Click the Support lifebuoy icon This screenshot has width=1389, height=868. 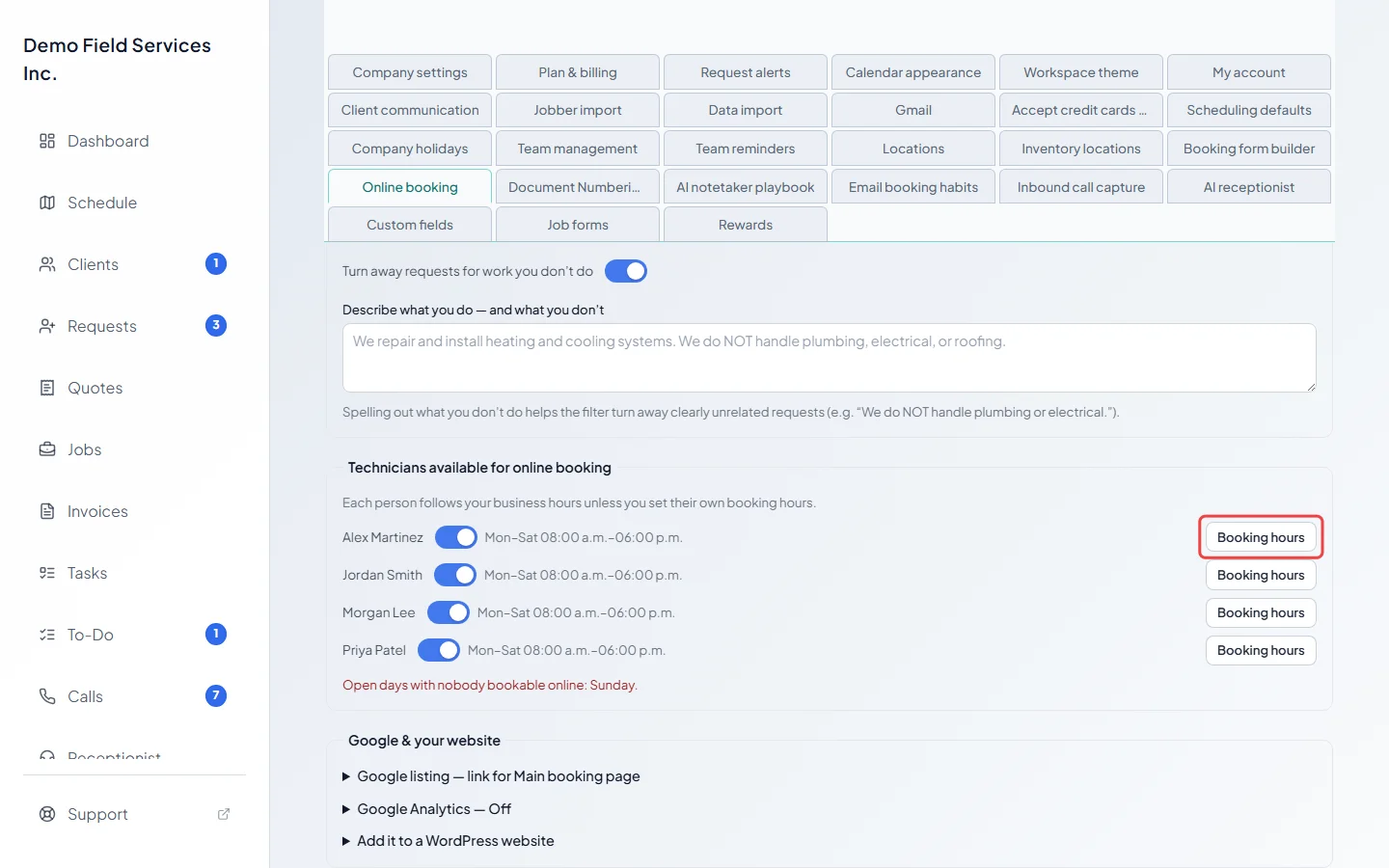click(x=47, y=814)
